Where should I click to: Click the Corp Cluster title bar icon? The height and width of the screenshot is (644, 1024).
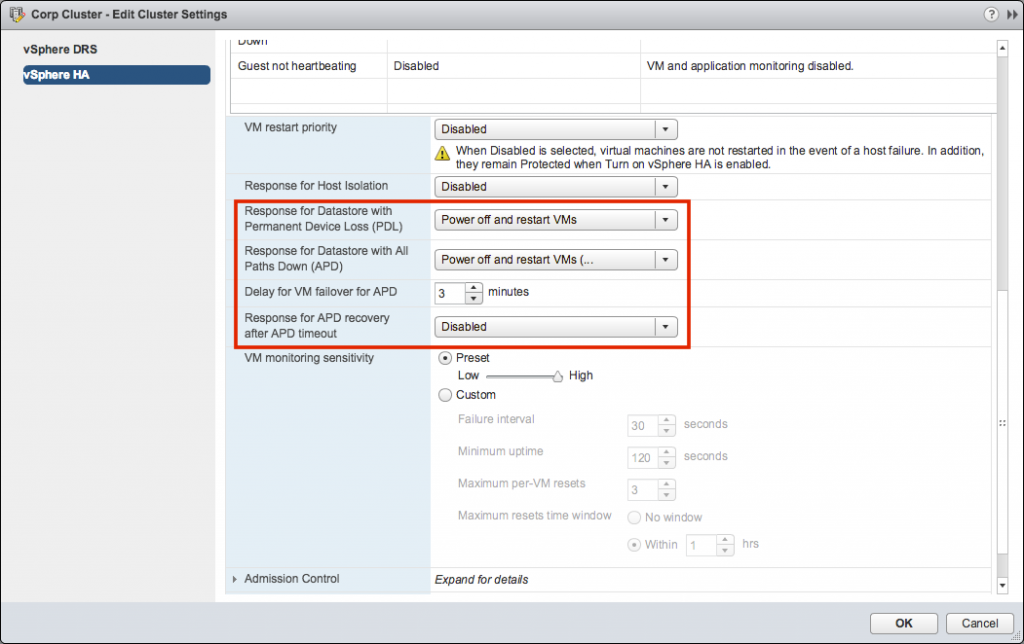(17, 14)
